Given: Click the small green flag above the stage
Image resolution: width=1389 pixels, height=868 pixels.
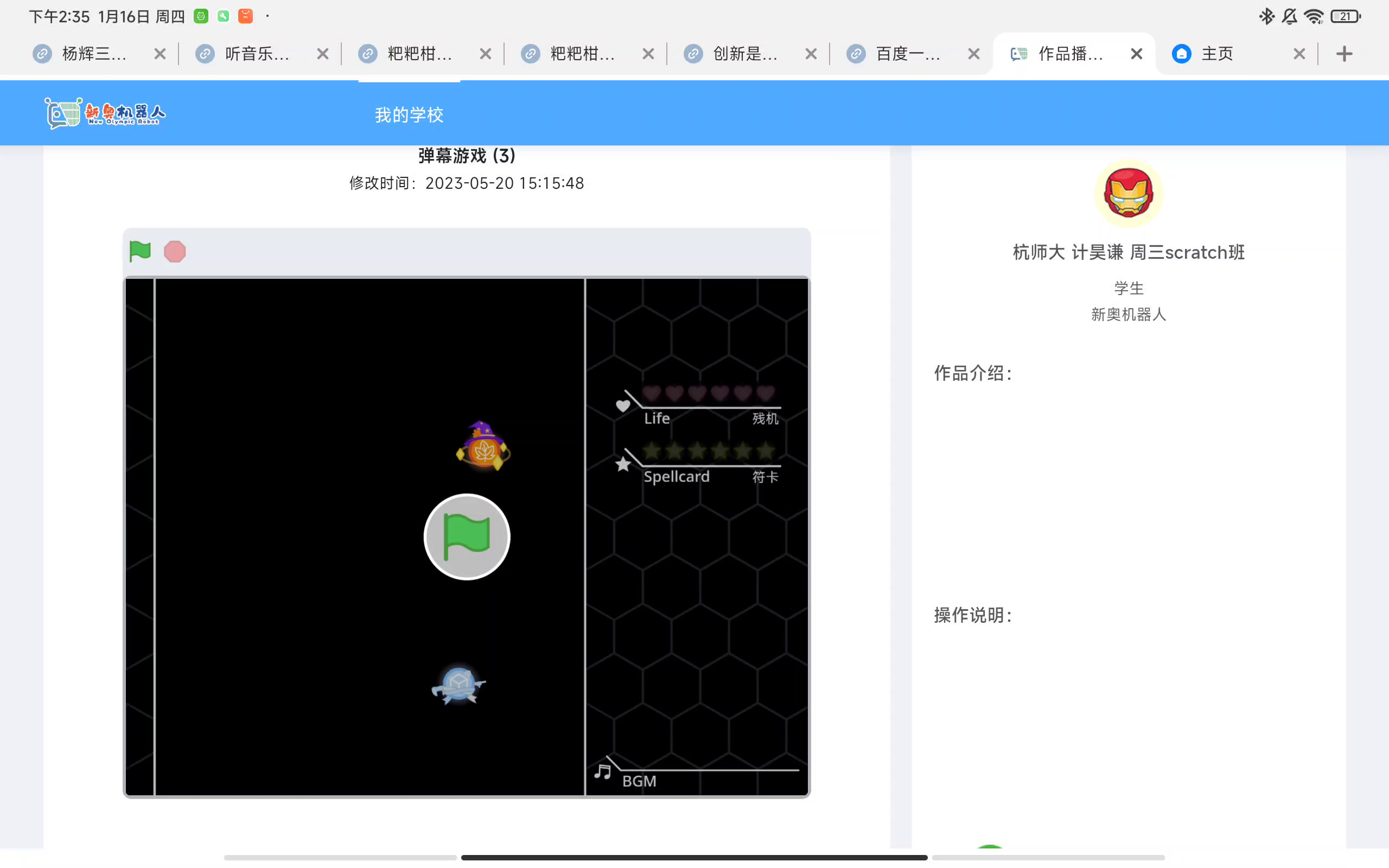Looking at the screenshot, I should coord(139,251).
